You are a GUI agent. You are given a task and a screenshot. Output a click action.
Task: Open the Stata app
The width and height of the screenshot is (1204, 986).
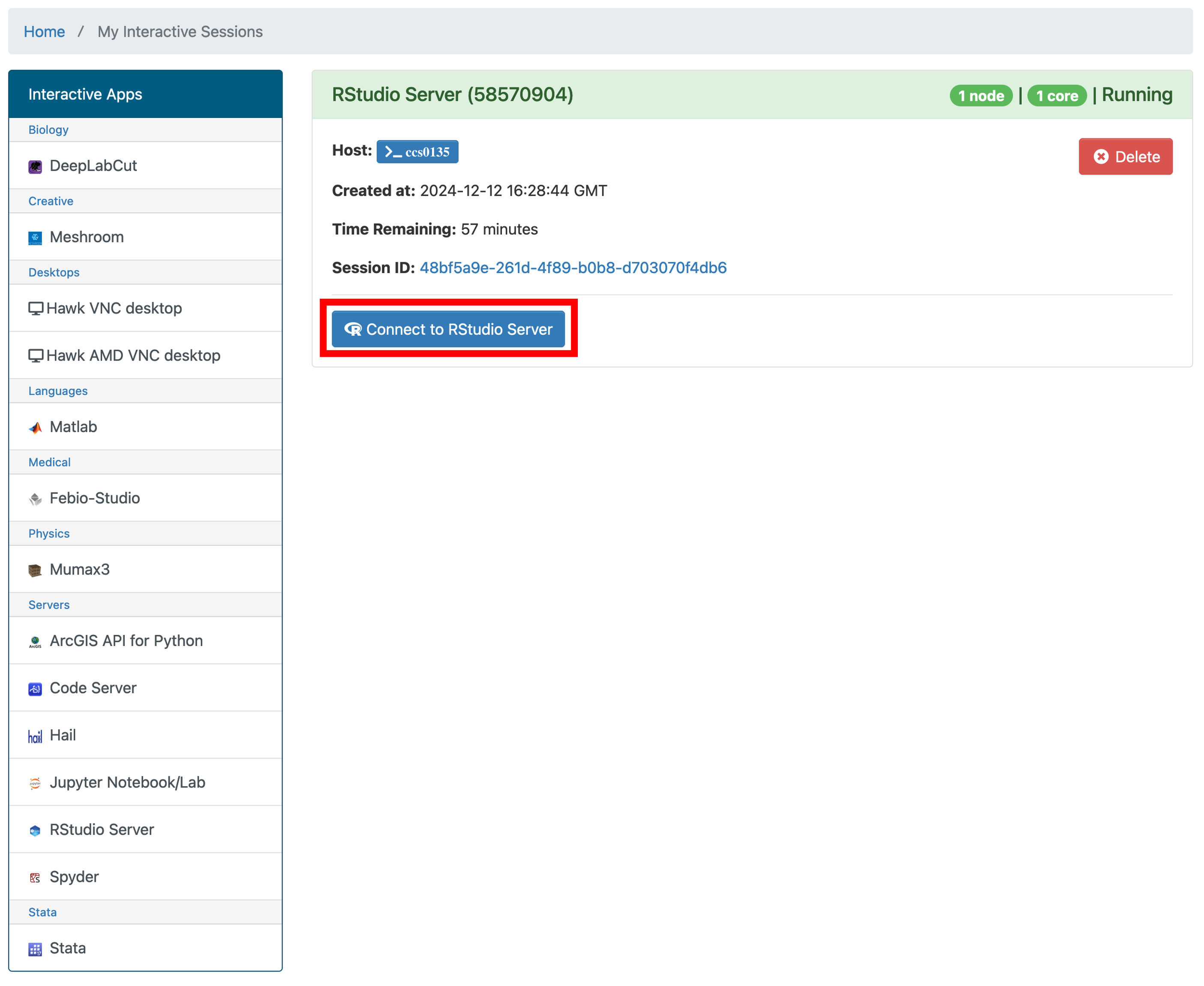pyautogui.click(x=145, y=947)
